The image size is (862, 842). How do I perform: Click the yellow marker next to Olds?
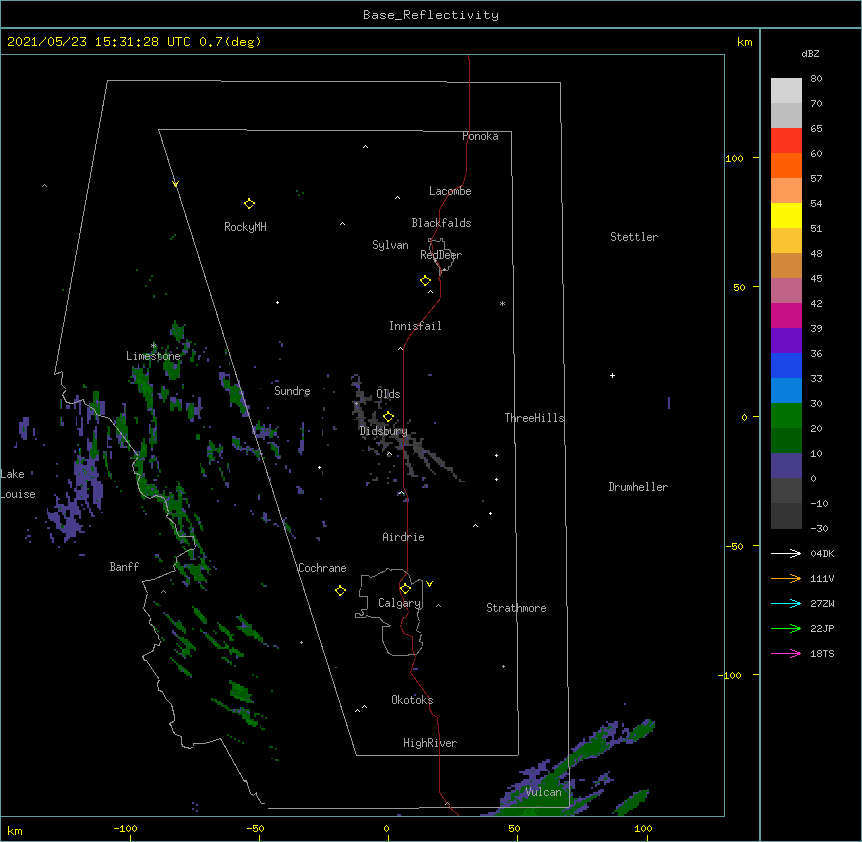(x=388, y=417)
